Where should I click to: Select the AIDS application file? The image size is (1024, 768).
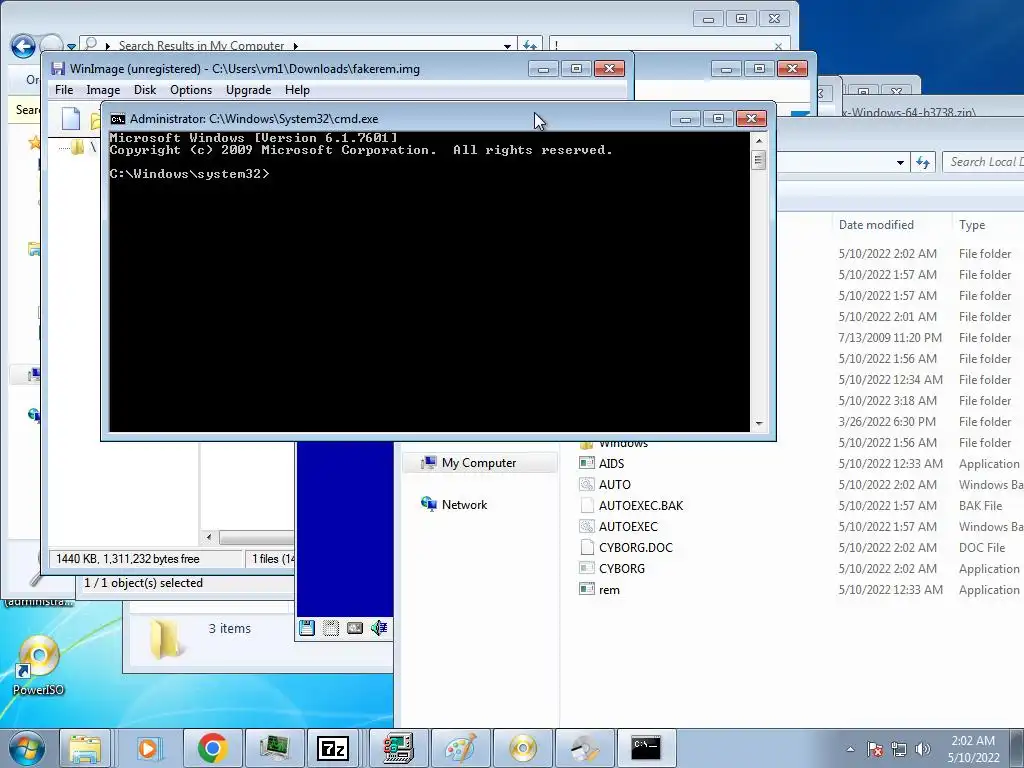pos(611,464)
